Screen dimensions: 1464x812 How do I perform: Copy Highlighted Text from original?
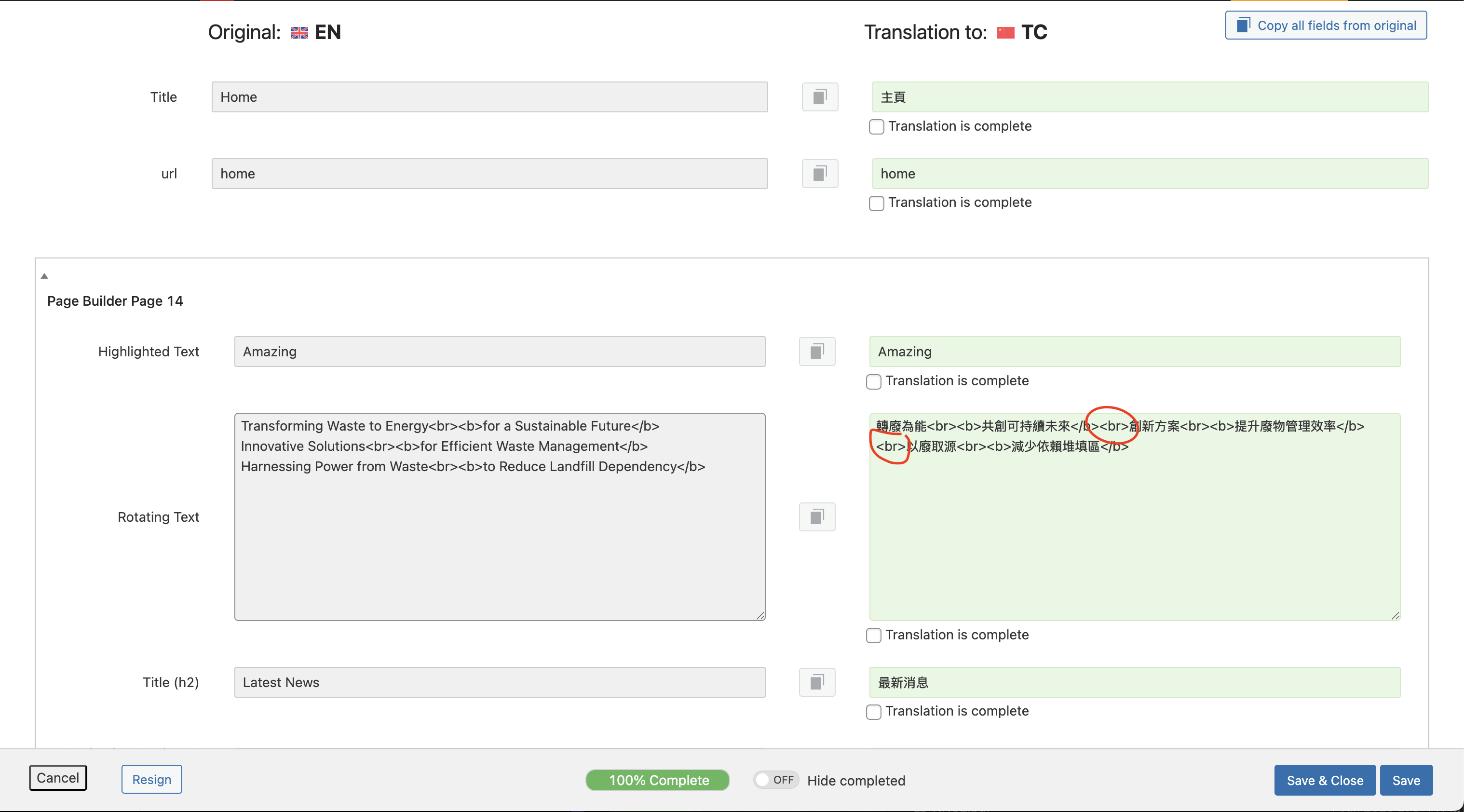click(817, 351)
